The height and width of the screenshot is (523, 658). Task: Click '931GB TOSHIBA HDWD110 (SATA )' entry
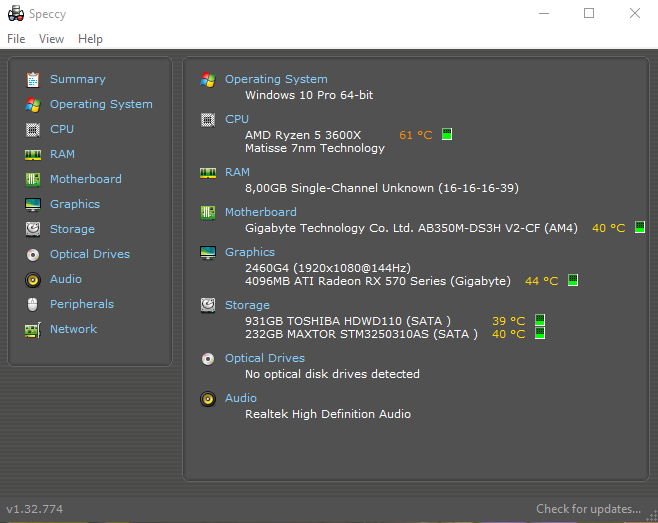click(x=348, y=321)
